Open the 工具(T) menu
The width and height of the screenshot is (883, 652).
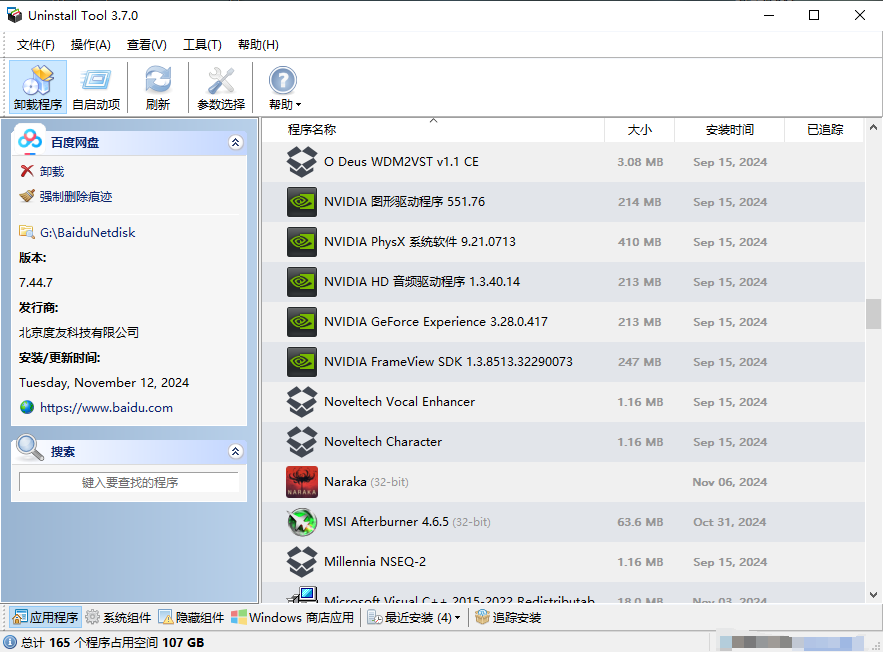(x=202, y=44)
